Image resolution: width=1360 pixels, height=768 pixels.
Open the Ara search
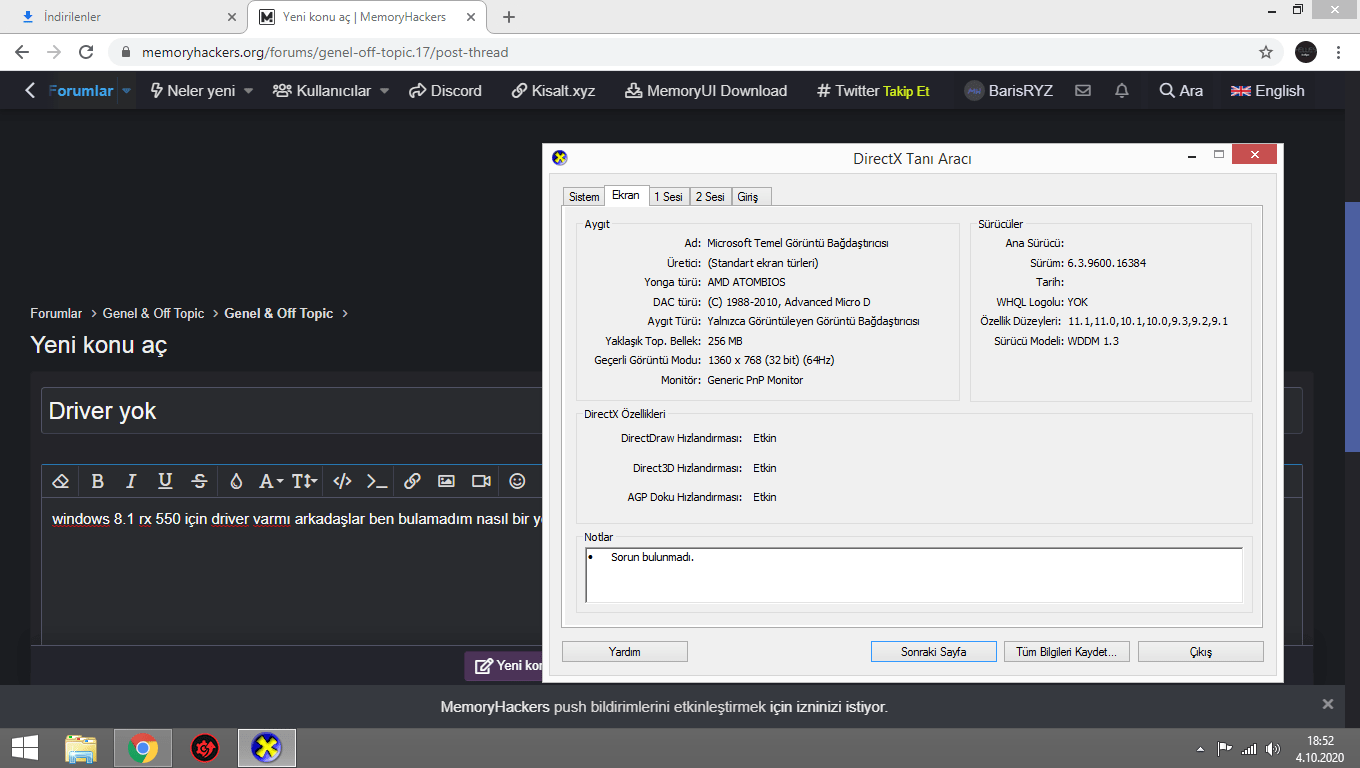click(x=1181, y=91)
